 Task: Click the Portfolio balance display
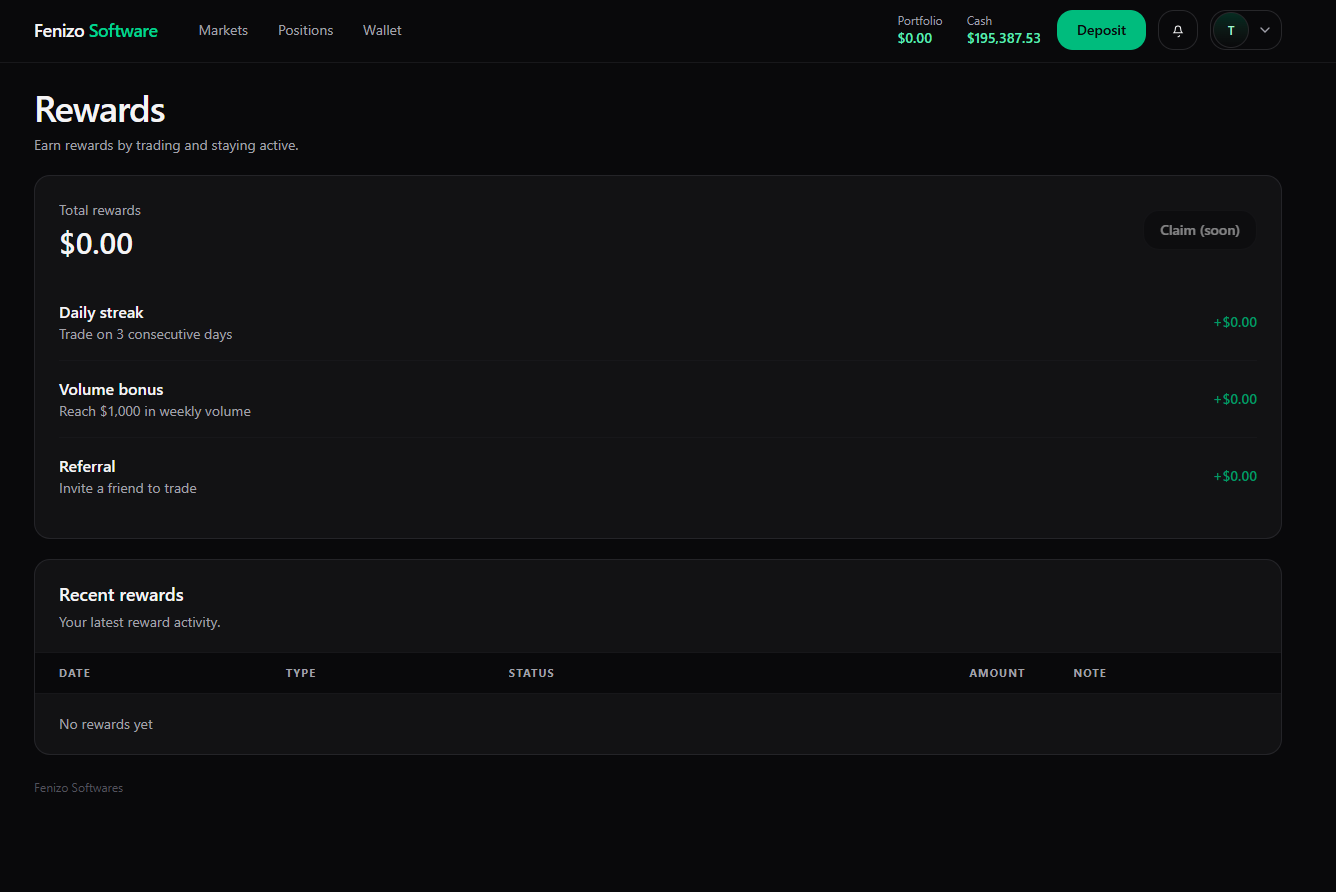(x=916, y=30)
